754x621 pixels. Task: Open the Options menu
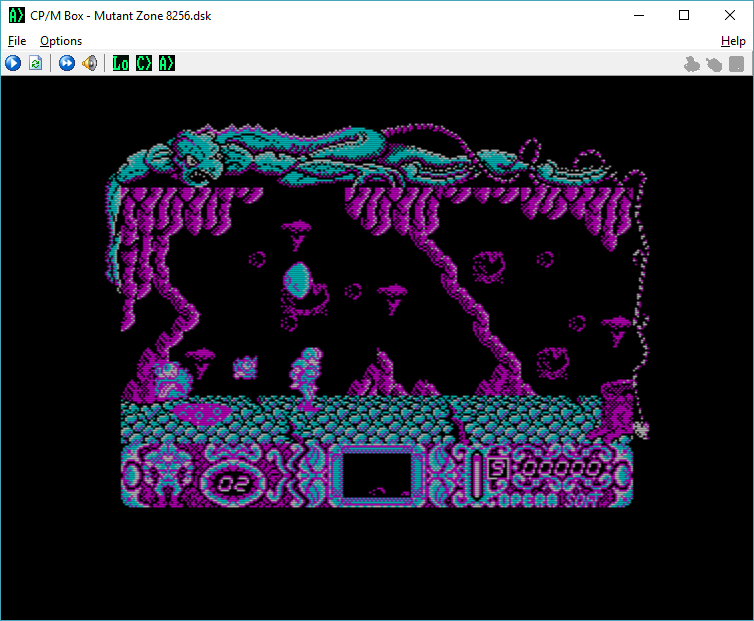61,41
